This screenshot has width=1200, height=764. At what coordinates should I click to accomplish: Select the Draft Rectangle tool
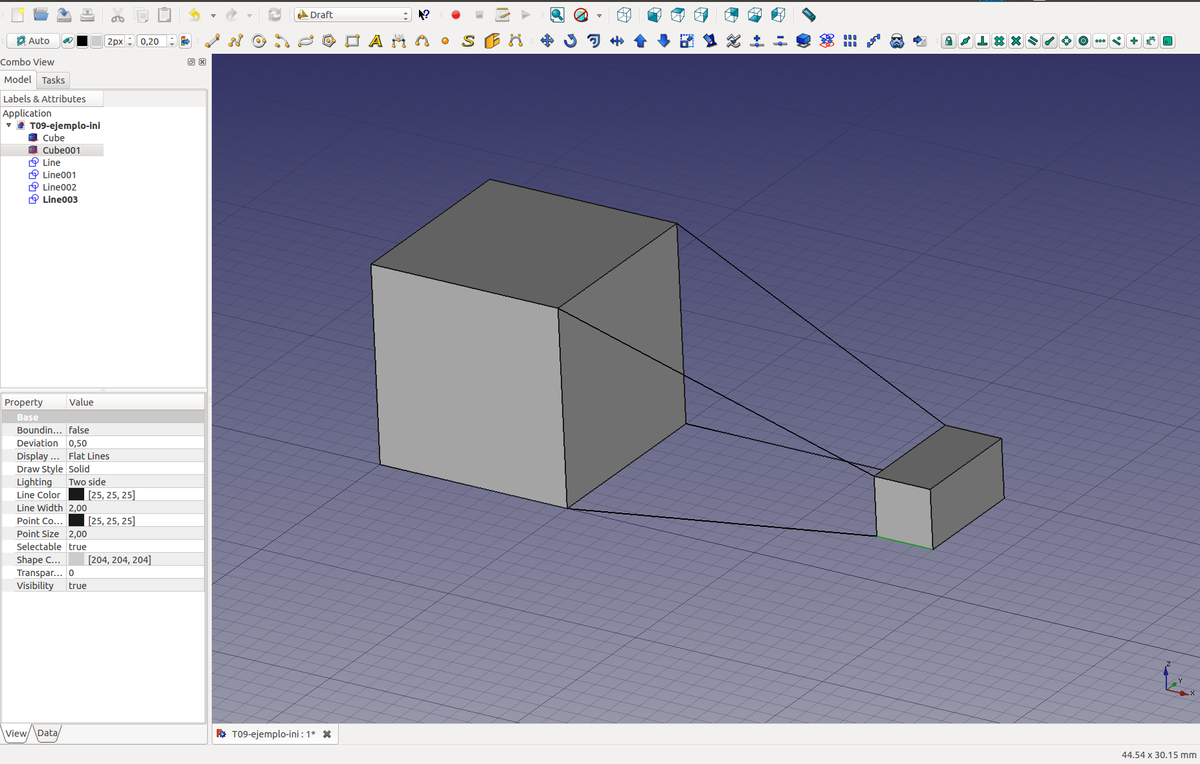click(352, 41)
